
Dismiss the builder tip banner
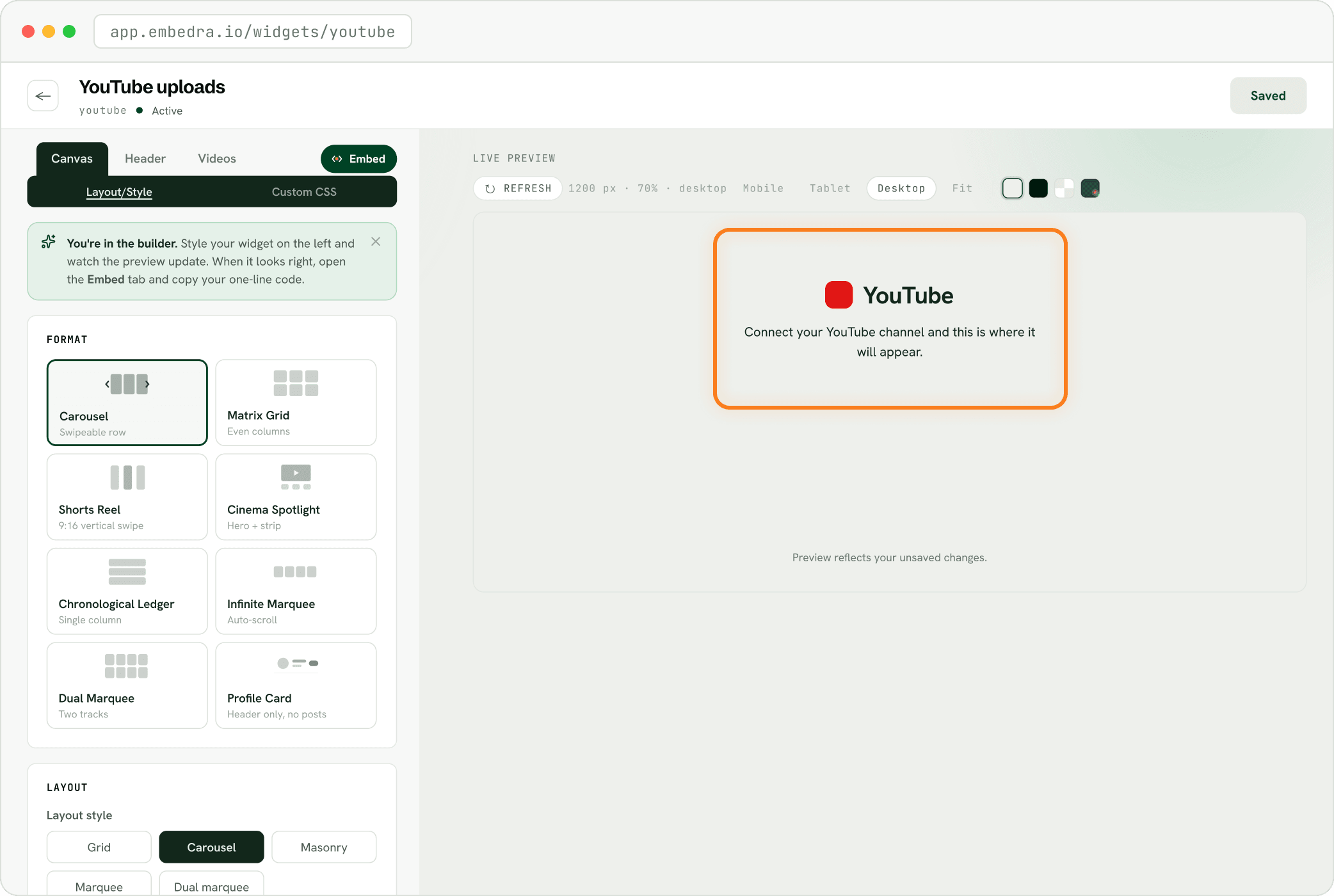(376, 242)
